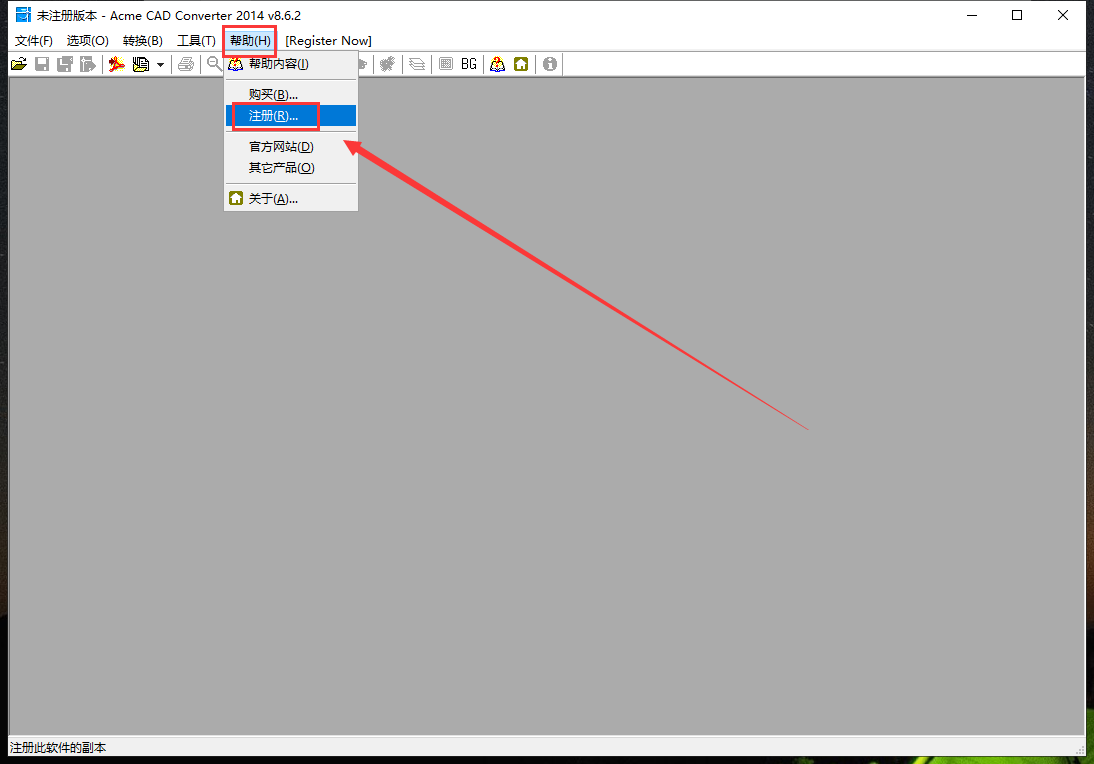Click the [Register Now] link
1094x764 pixels.
328,41
